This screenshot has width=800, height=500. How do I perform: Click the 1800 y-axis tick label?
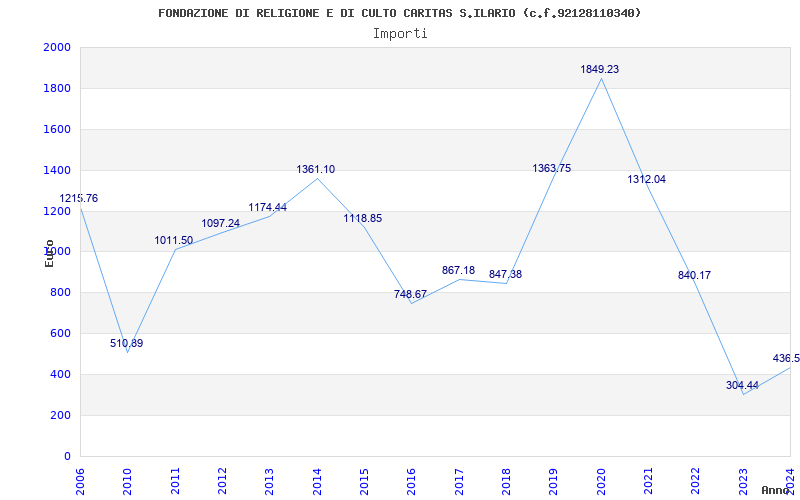pos(57,88)
